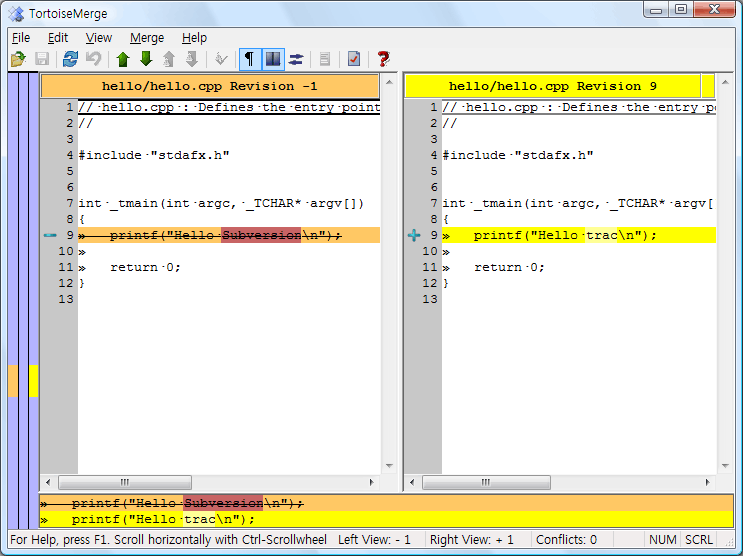The width and height of the screenshot is (743, 556).
Task: Click the Open file toolbar icon
Action: coord(17,59)
